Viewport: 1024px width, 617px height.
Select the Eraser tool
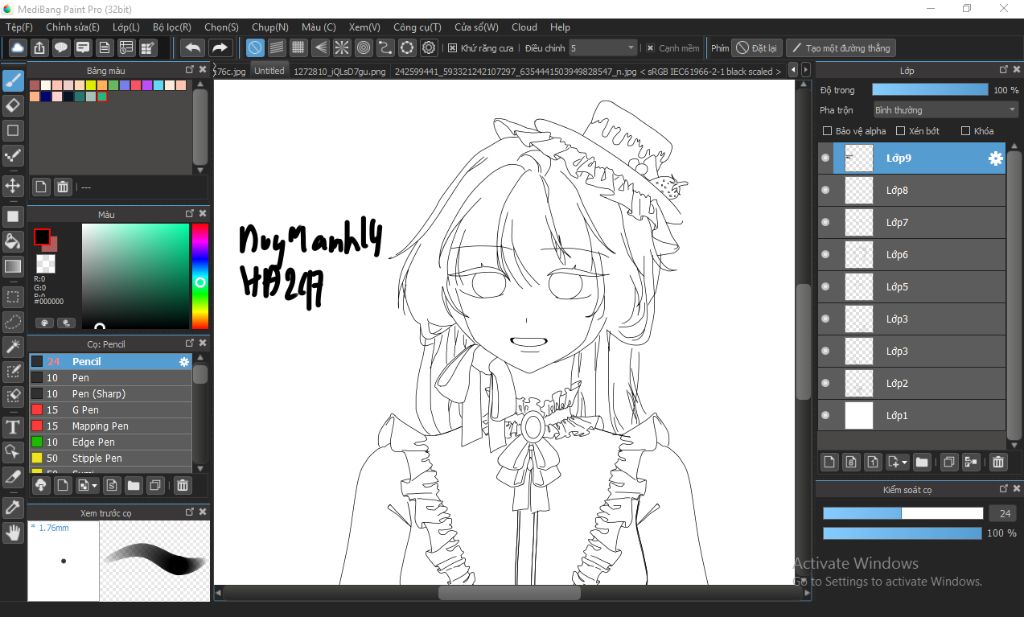(12, 105)
